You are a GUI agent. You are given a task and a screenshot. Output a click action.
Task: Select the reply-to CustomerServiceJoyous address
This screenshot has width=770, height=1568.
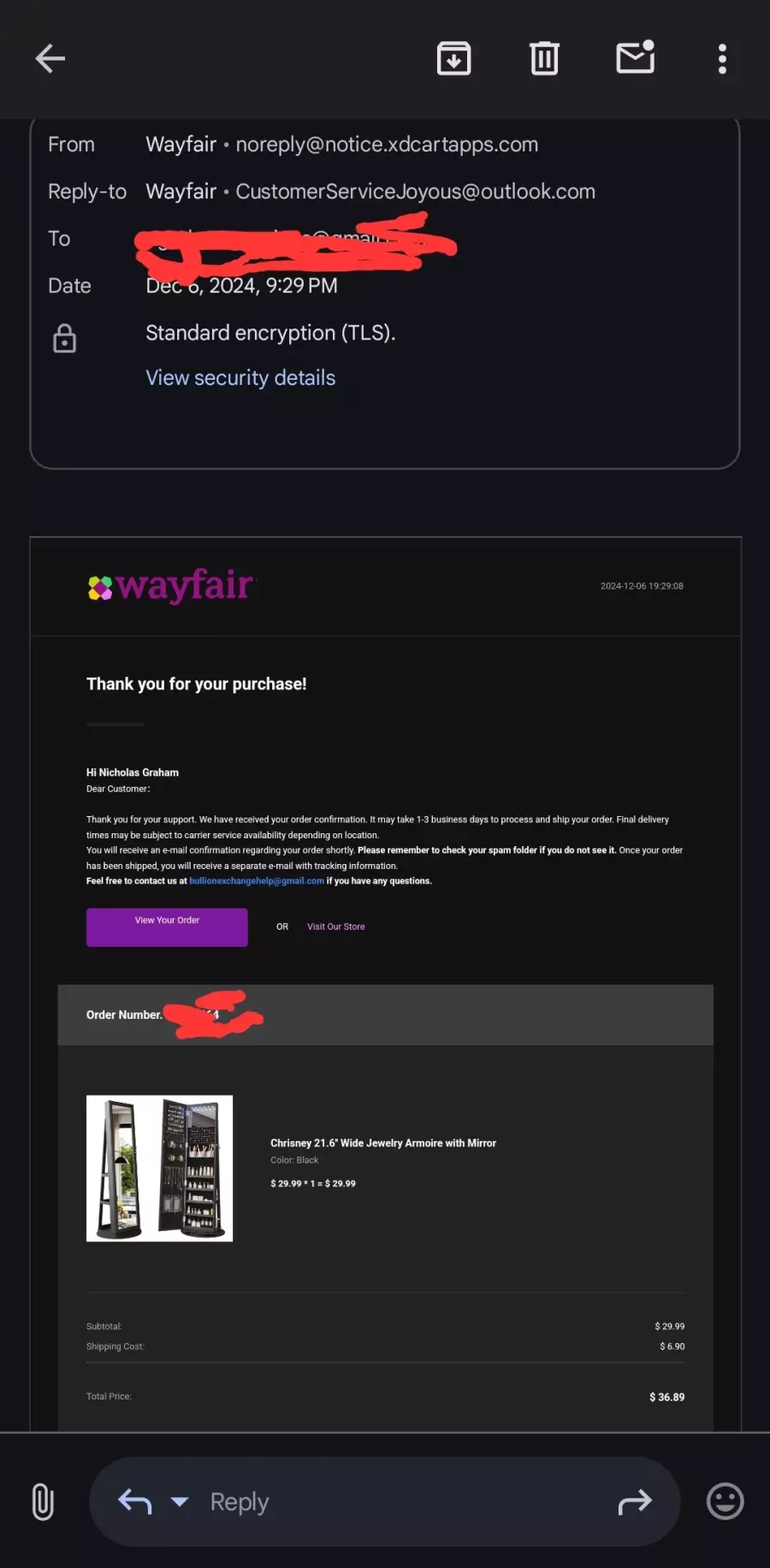tap(416, 192)
